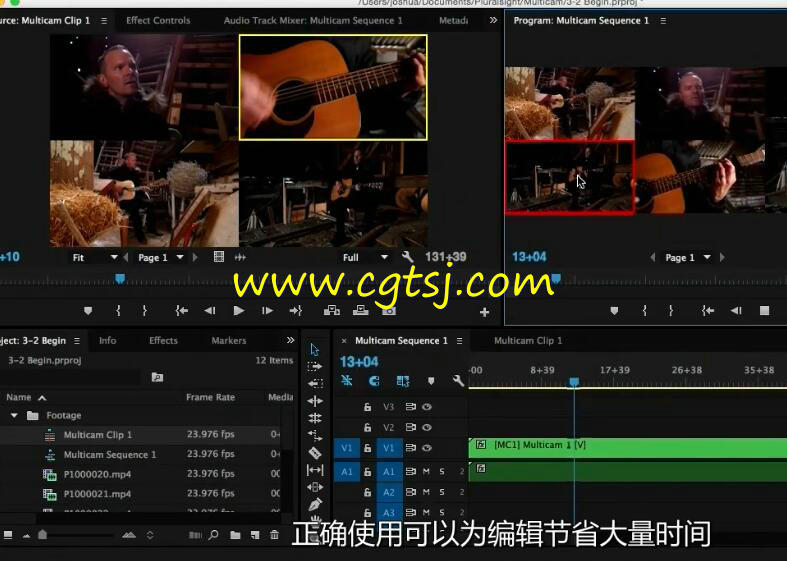Click Drag Video Only filmstrip icon

pos(219,257)
